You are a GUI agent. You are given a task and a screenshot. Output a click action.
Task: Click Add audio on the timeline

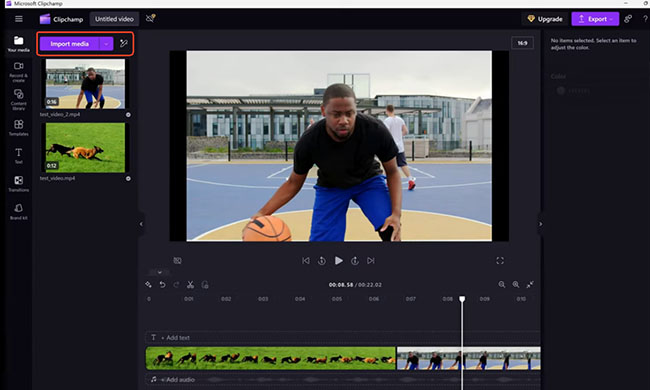pos(177,379)
